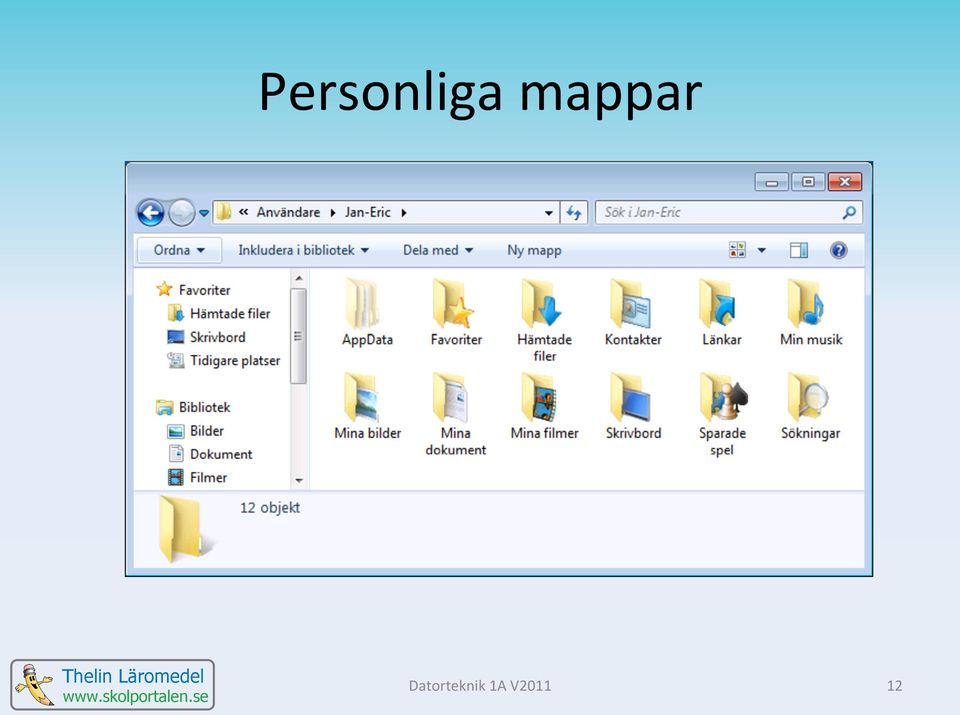Click the greyed forward navigation button

(181, 213)
